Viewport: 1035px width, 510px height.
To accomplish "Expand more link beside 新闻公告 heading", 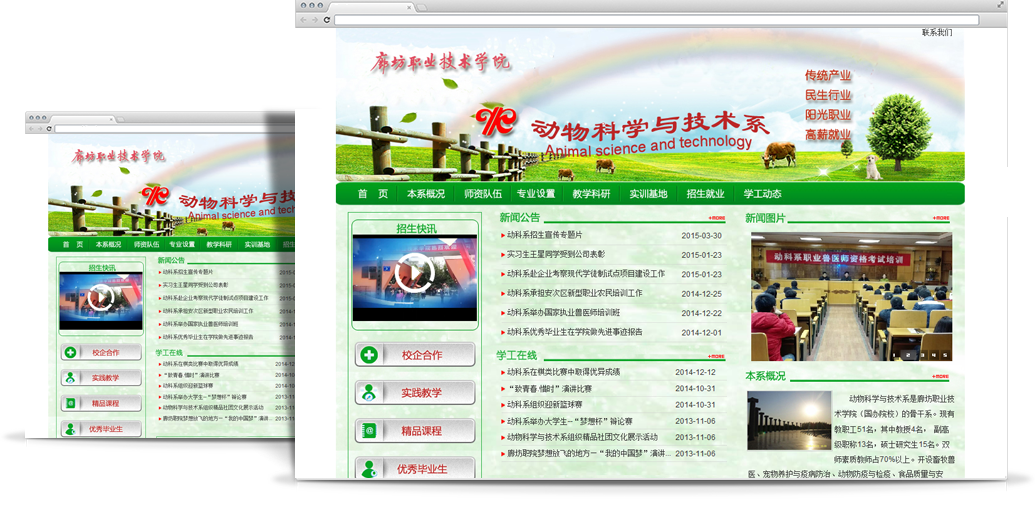I will tap(716, 217).
